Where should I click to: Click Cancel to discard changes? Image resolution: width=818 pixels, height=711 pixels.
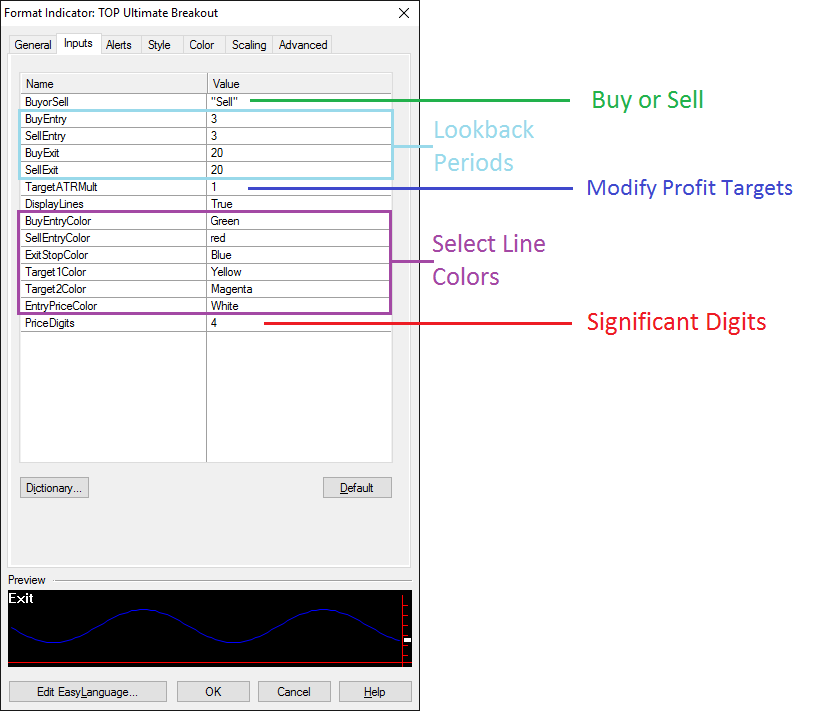coord(294,692)
